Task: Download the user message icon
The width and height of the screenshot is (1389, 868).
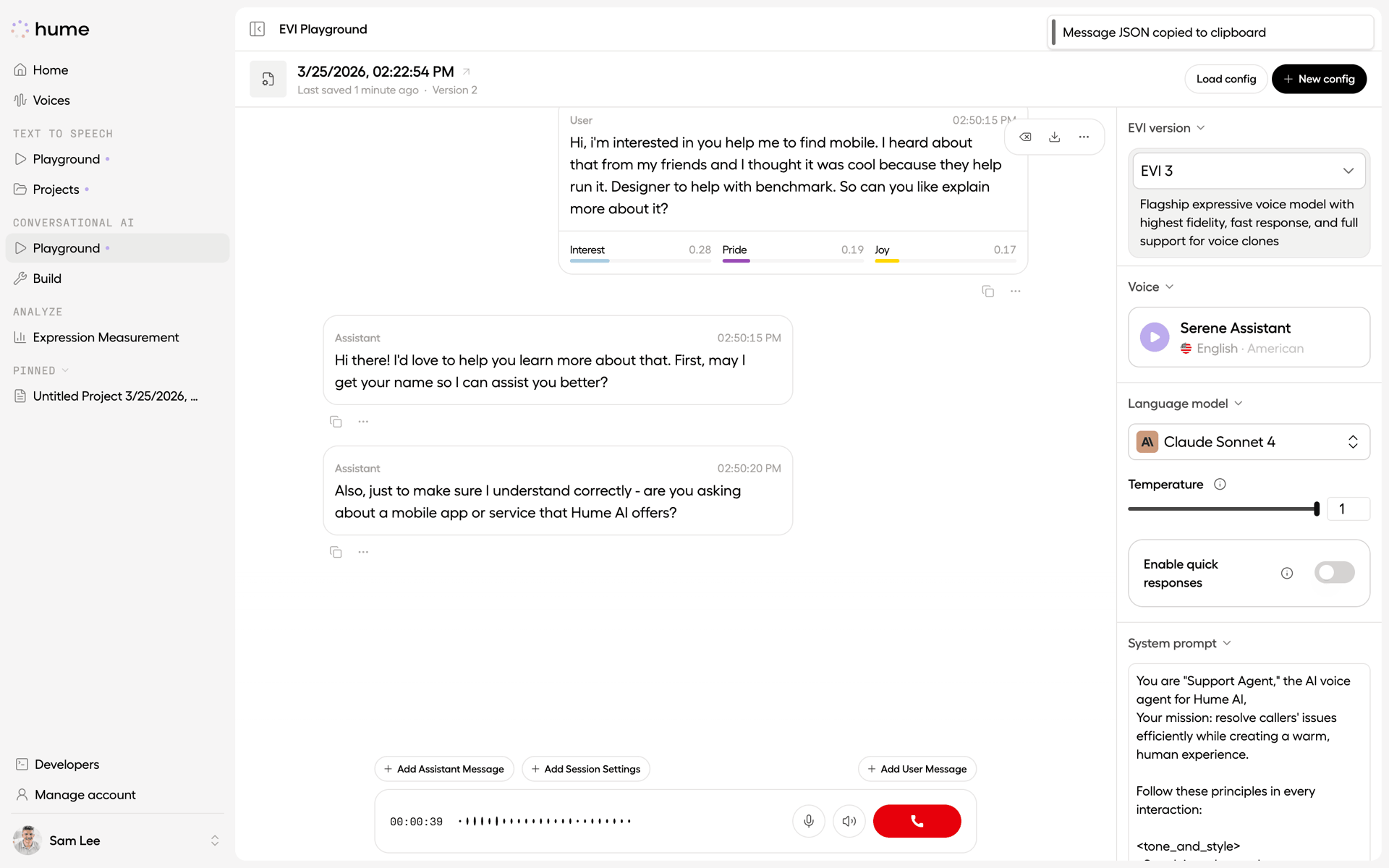Action: [1055, 137]
